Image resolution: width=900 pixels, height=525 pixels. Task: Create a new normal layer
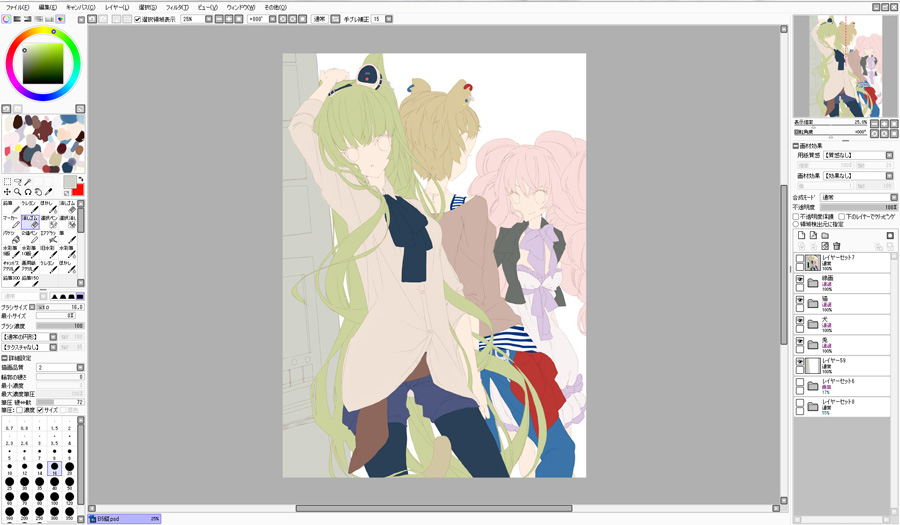[x=801, y=235]
